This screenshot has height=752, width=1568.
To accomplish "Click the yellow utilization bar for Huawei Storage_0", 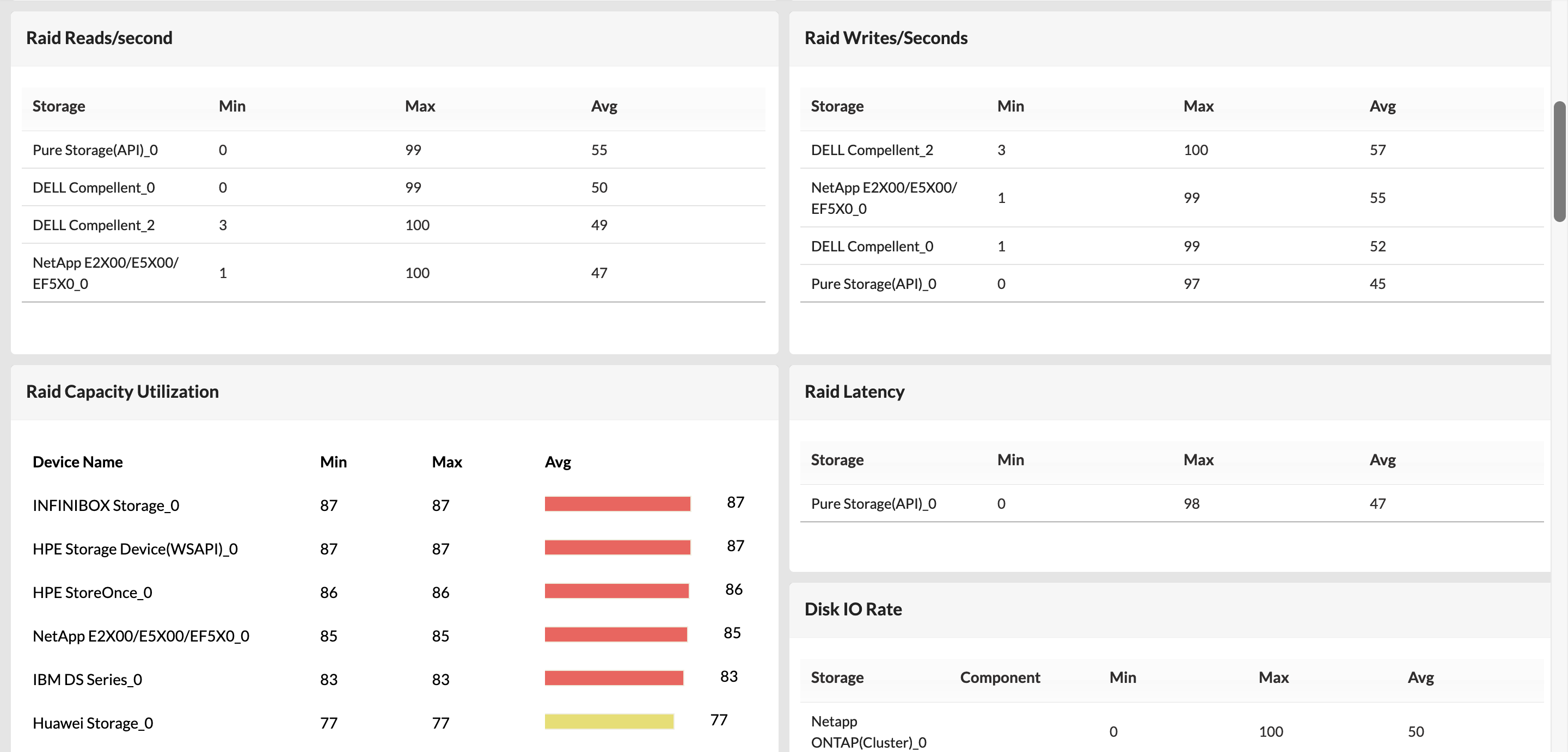I will (609, 723).
